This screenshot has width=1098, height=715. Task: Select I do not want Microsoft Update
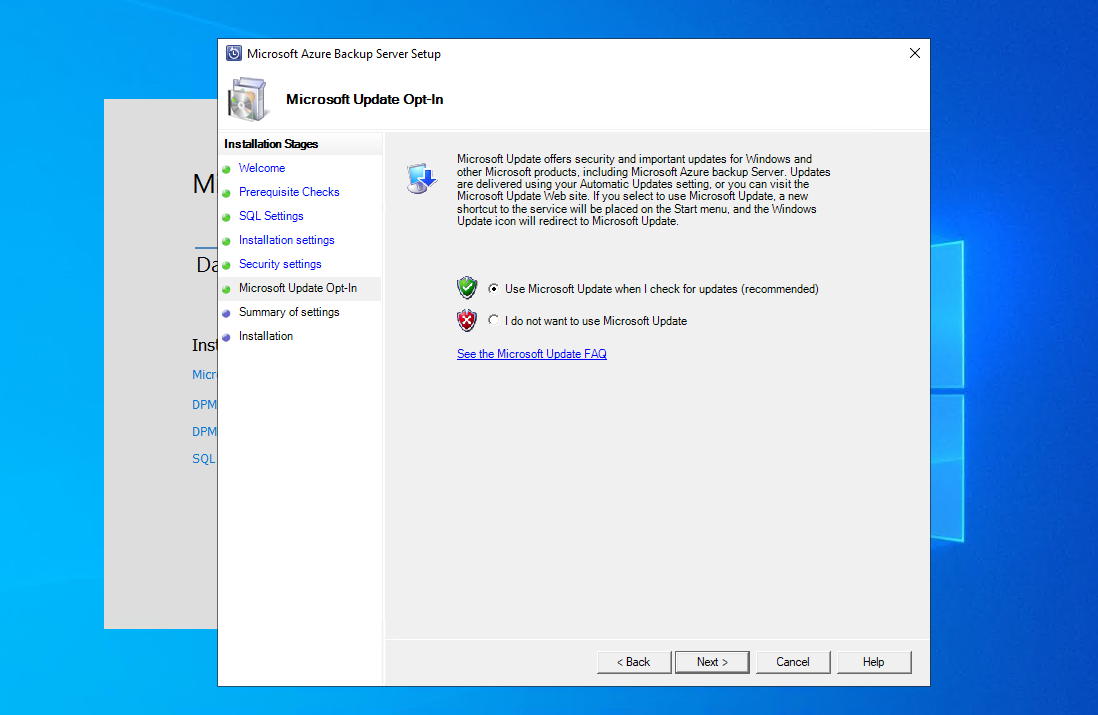(x=494, y=320)
